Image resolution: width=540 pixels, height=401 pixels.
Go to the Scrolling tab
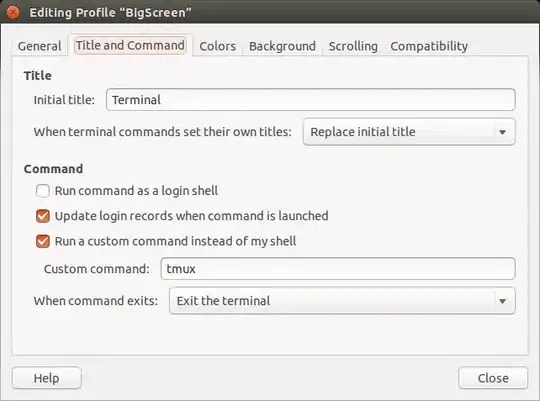coord(353,46)
